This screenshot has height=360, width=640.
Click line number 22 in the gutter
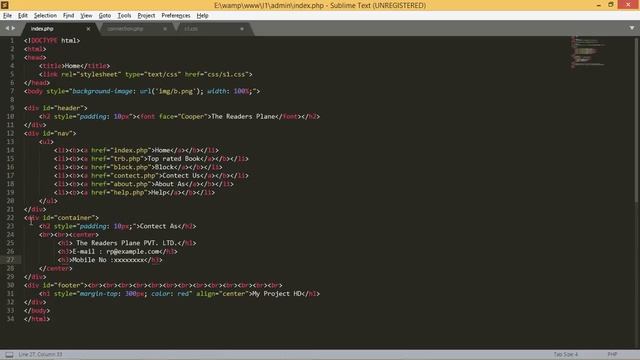click(x=10, y=218)
